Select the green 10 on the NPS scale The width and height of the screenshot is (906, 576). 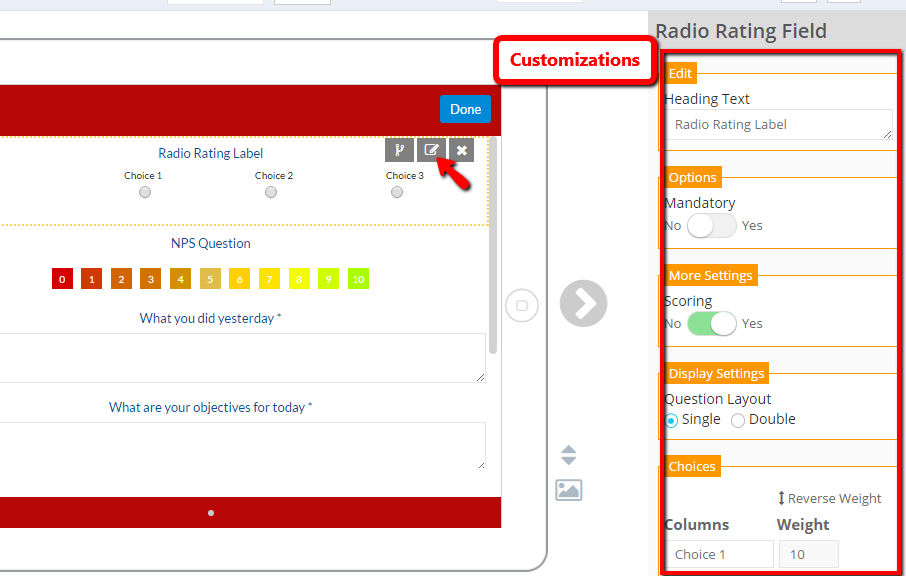(358, 279)
